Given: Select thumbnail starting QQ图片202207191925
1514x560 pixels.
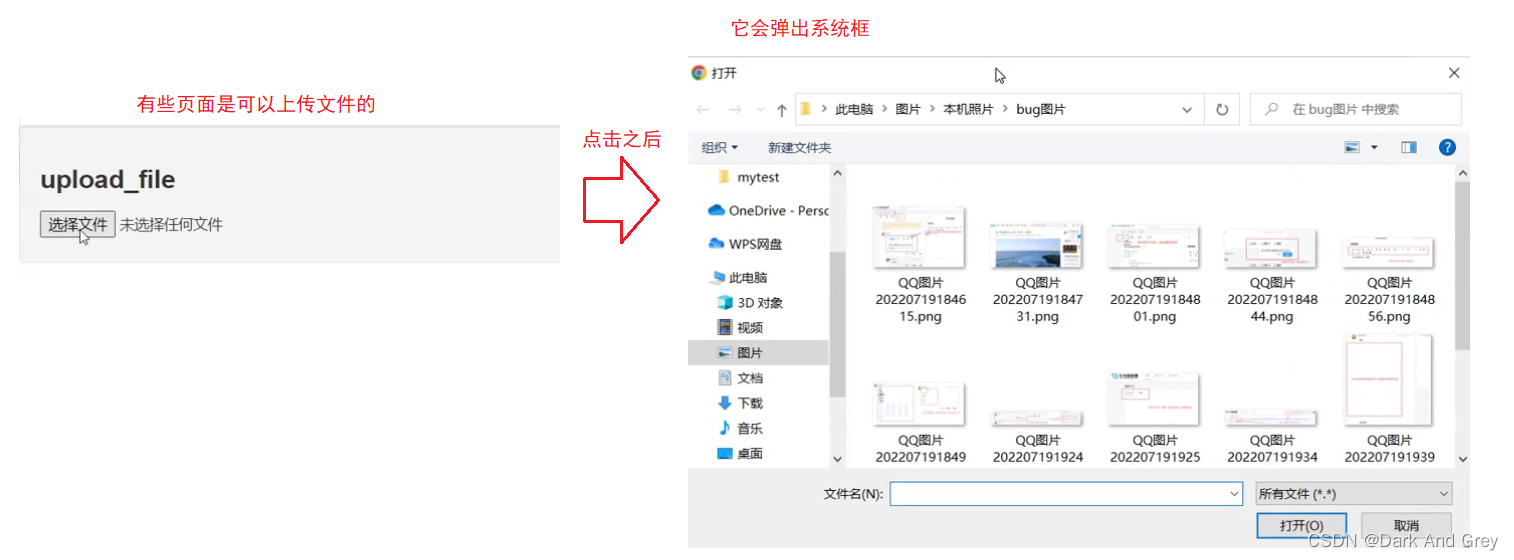Looking at the screenshot, I should (x=1155, y=400).
